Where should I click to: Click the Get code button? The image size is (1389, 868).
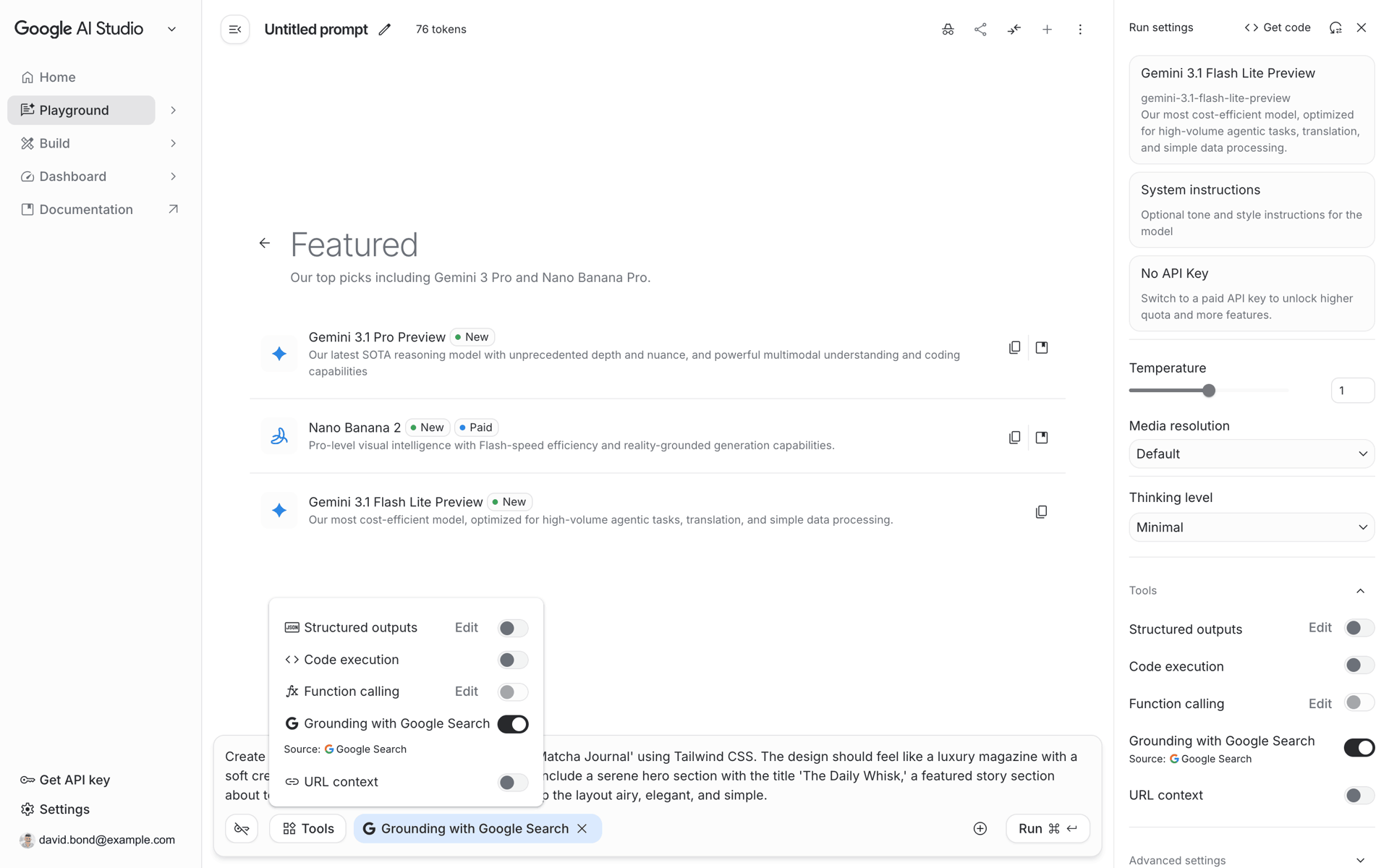point(1278,27)
